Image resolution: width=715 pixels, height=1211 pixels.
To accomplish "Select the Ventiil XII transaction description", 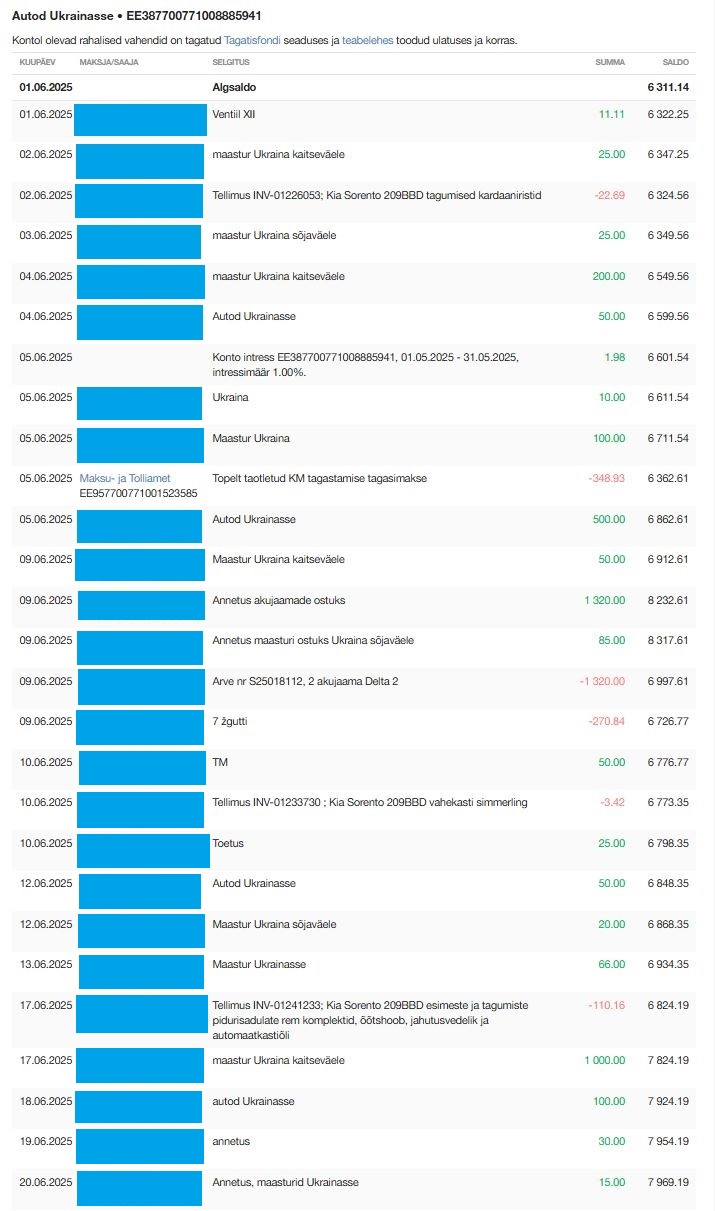I will (234, 115).
